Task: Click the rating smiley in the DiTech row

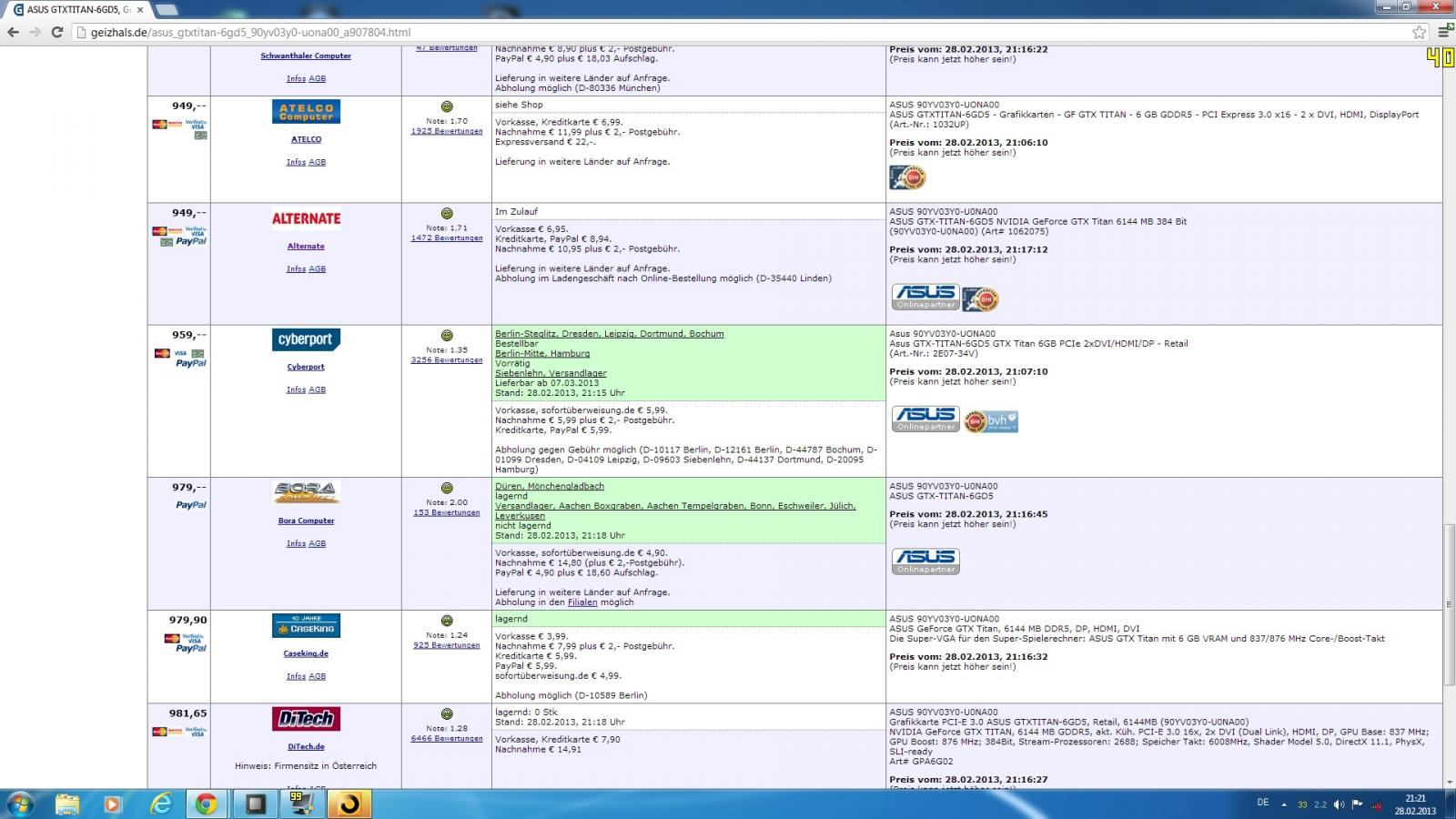Action: [x=447, y=714]
